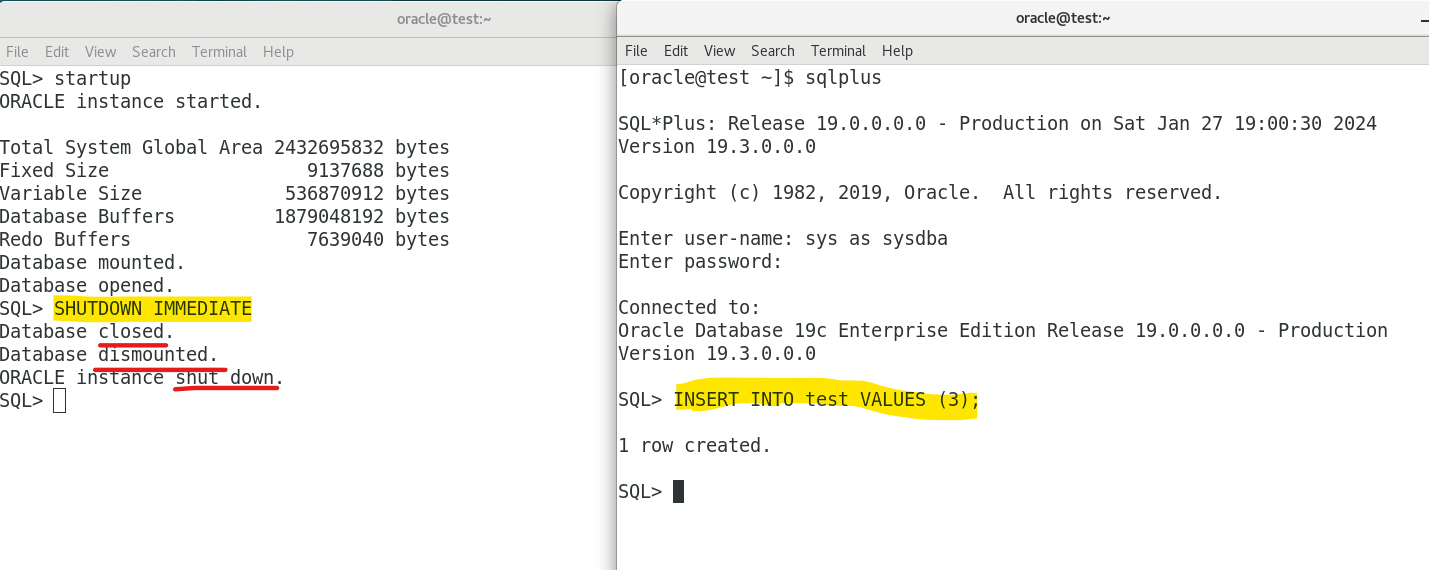This screenshot has height=570, width=1429.
Task: Click the 'SQL> startup' line
Action: pos(66,78)
